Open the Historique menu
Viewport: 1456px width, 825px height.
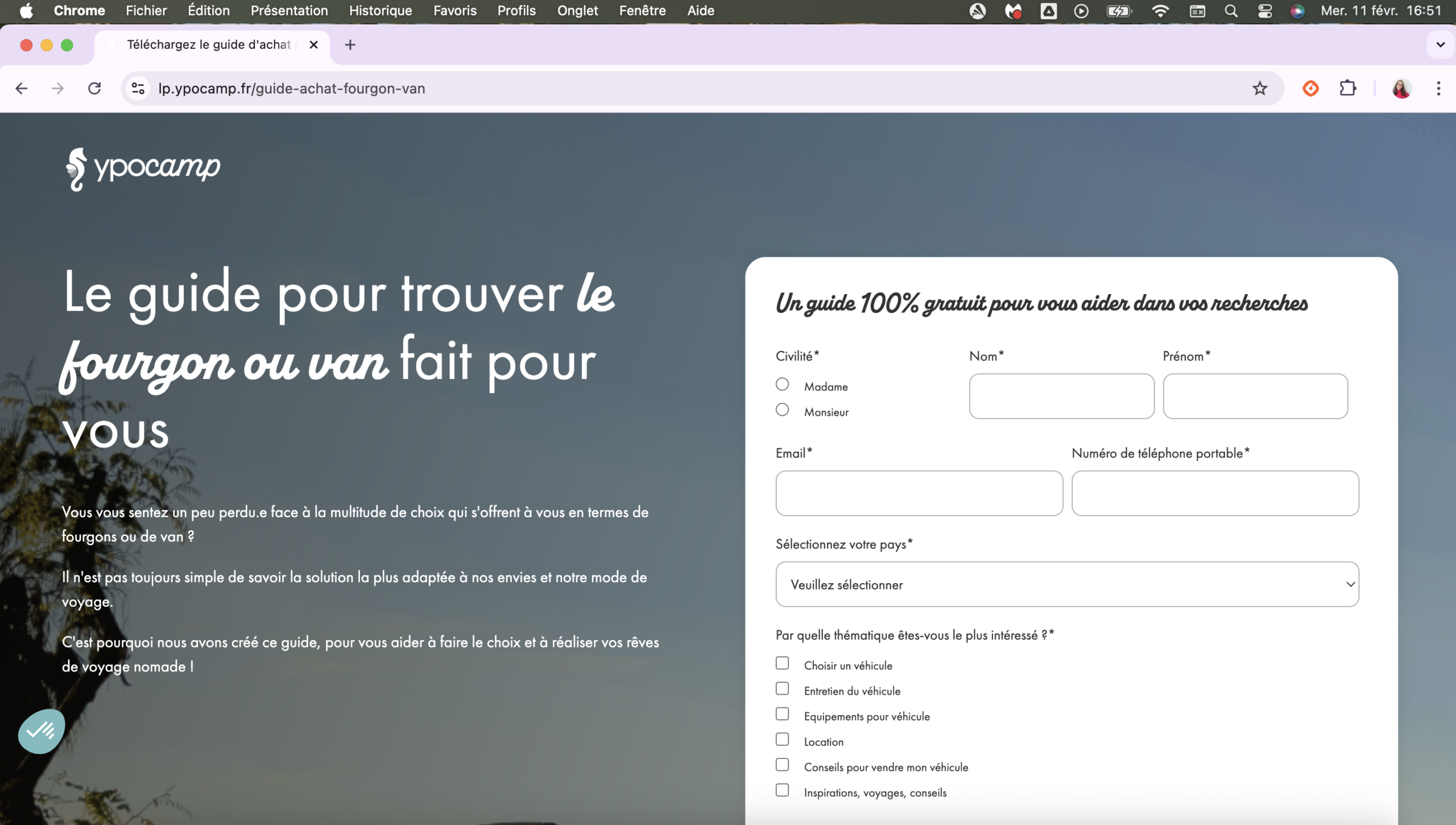click(380, 11)
